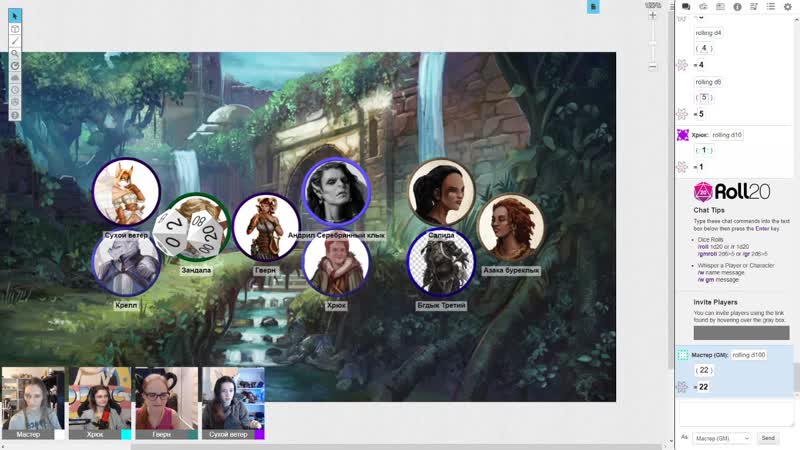Viewport: 800px width, 450px height.
Task: Click the gray invite link box
Action: (741, 333)
